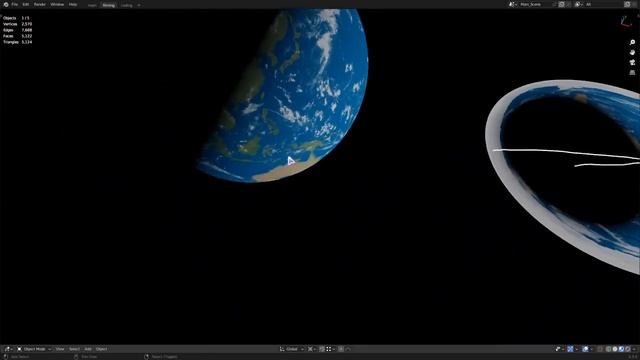
Task: Open the editor type dropdown in viewport header
Action: [8, 349]
